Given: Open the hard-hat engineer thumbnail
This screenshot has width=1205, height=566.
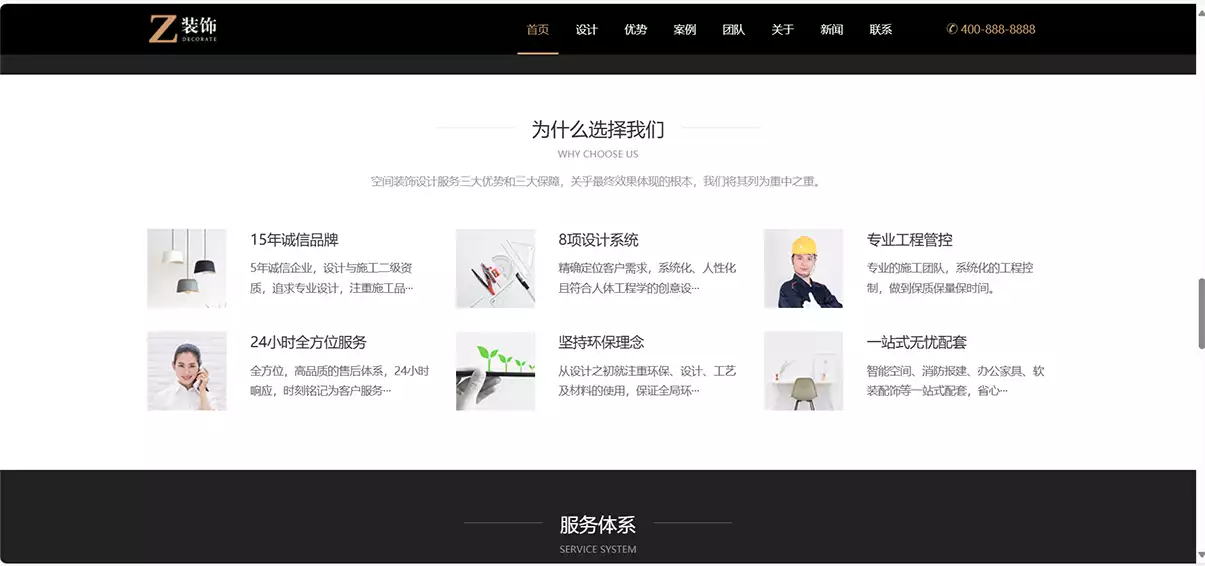Looking at the screenshot, I should pos(803,268).
